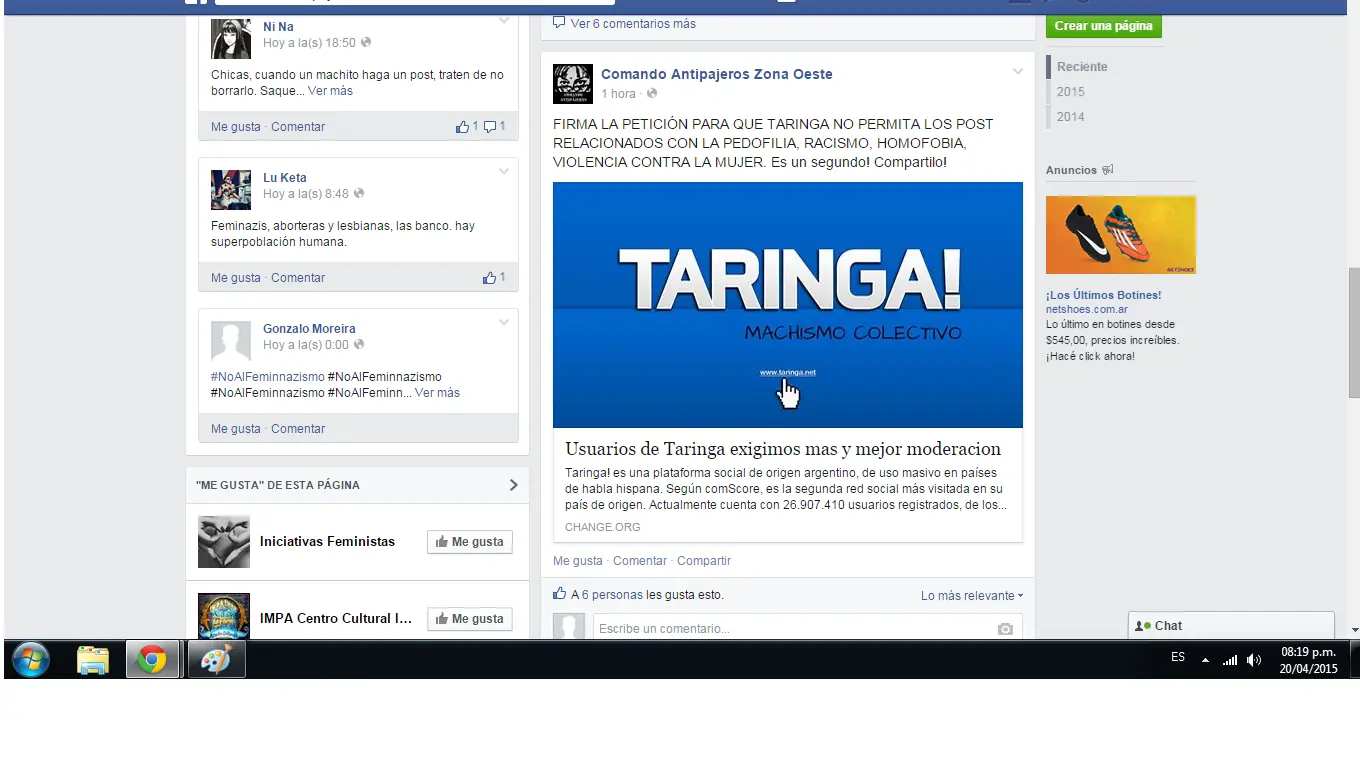Click 'Comentar' under the Taringa petition post
The width and height of the screenshot is (1360, 768).
pos(640,561)
